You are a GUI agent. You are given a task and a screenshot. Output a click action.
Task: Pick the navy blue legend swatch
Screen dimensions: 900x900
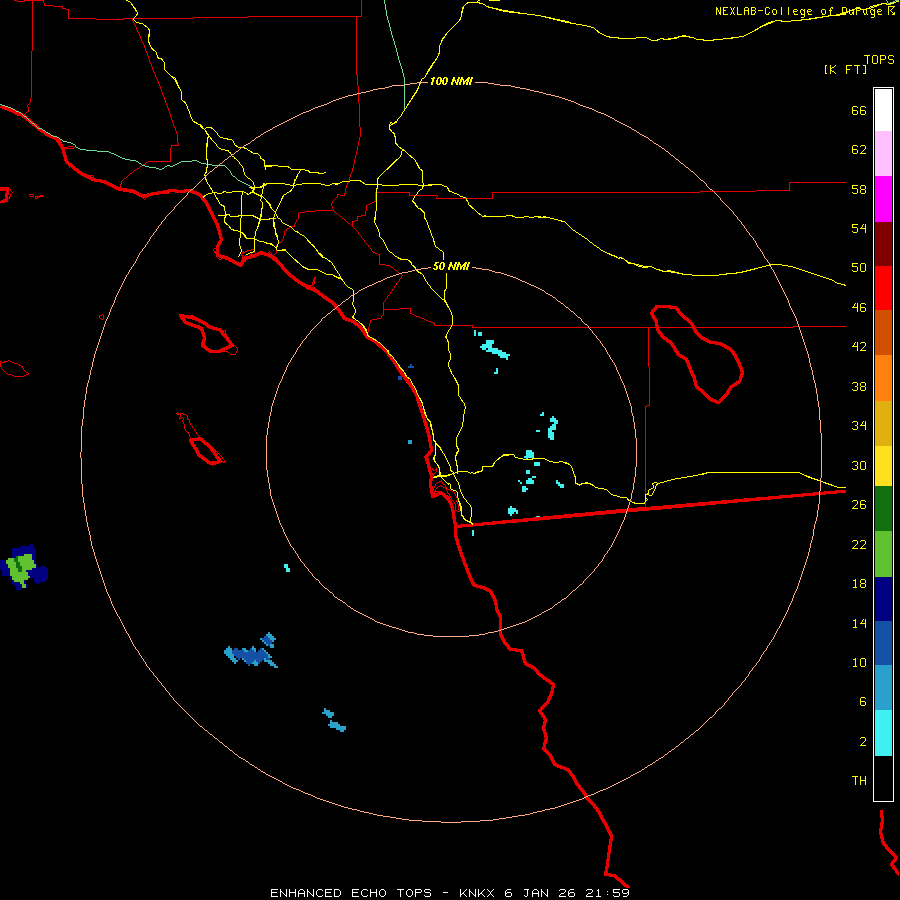pos(883,599)
